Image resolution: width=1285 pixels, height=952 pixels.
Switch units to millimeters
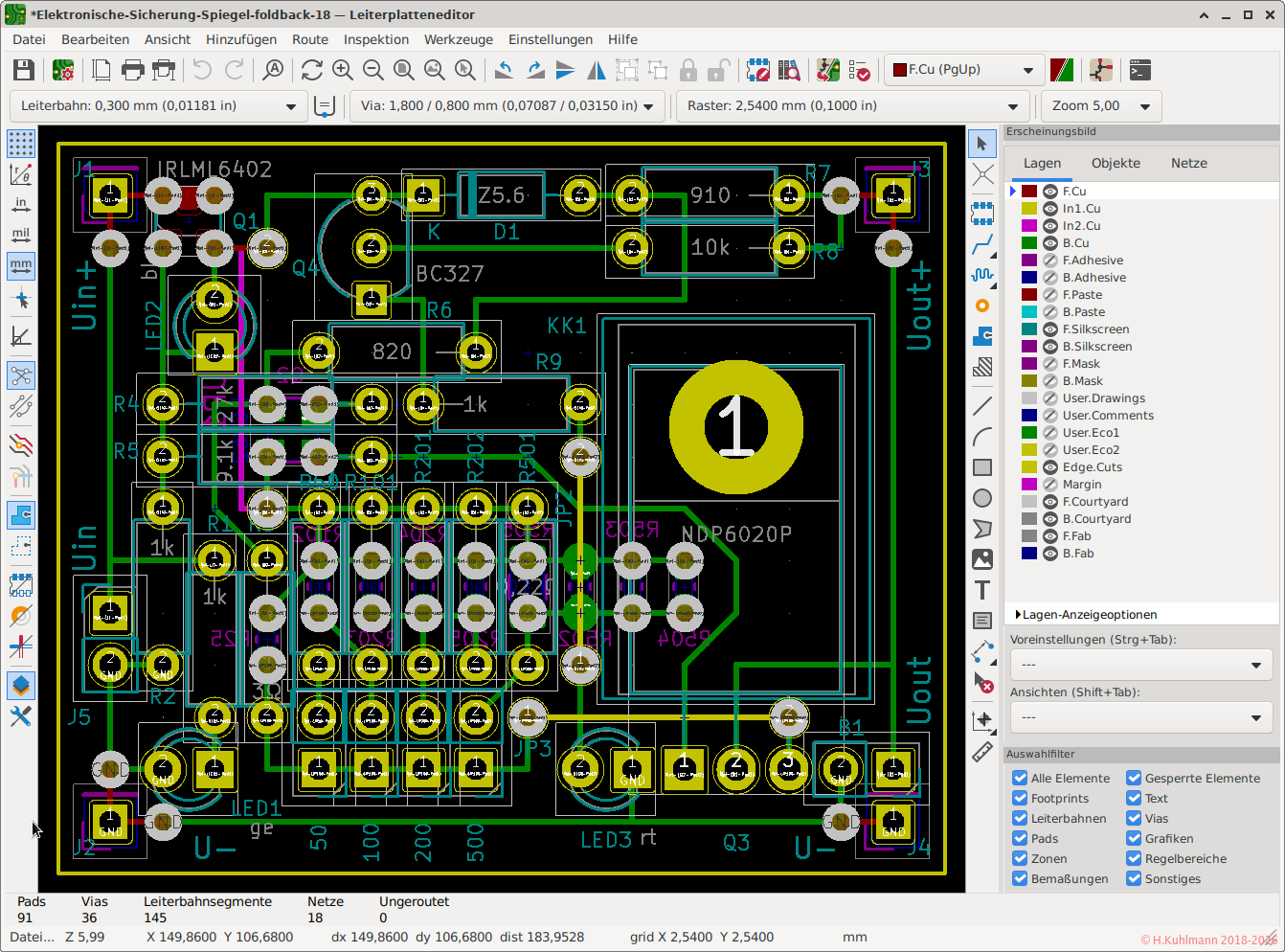point(21,266)
